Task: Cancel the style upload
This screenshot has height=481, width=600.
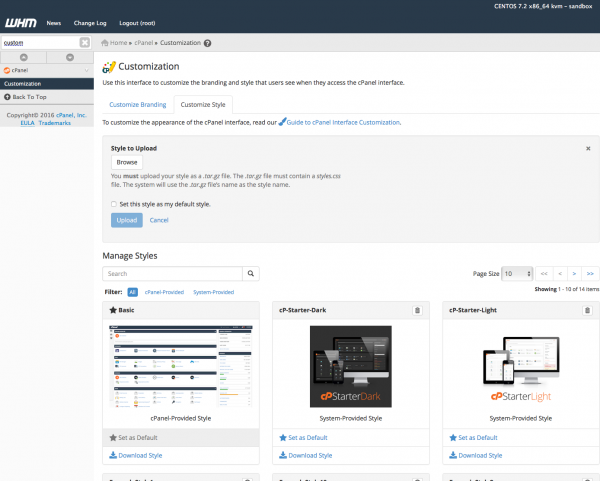Action: pyautogui.click(x=159, y=220)
